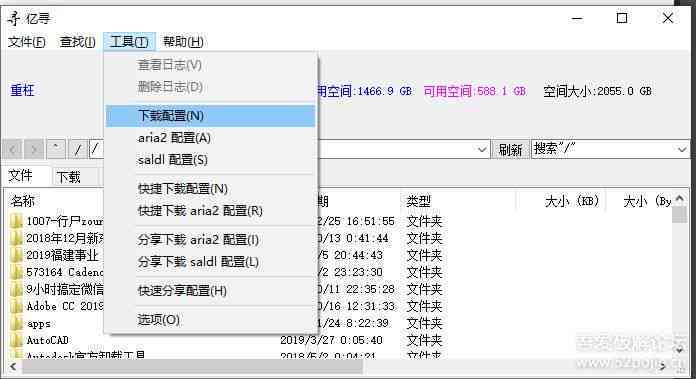Viewport: 696px width, 379px height.
Task: Open the 查找(I) menu
Action: 78,42
